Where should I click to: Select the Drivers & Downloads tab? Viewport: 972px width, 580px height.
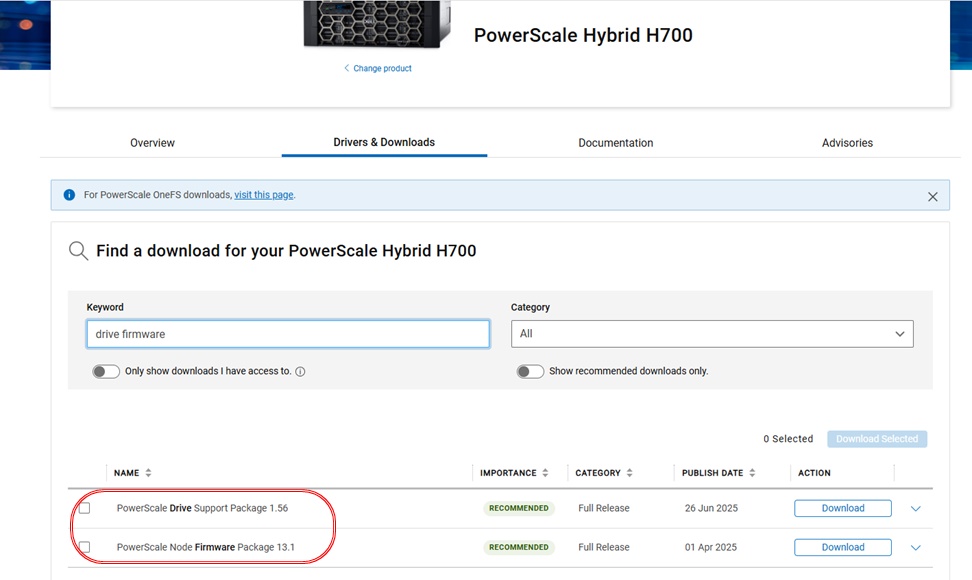pos(384,143)
